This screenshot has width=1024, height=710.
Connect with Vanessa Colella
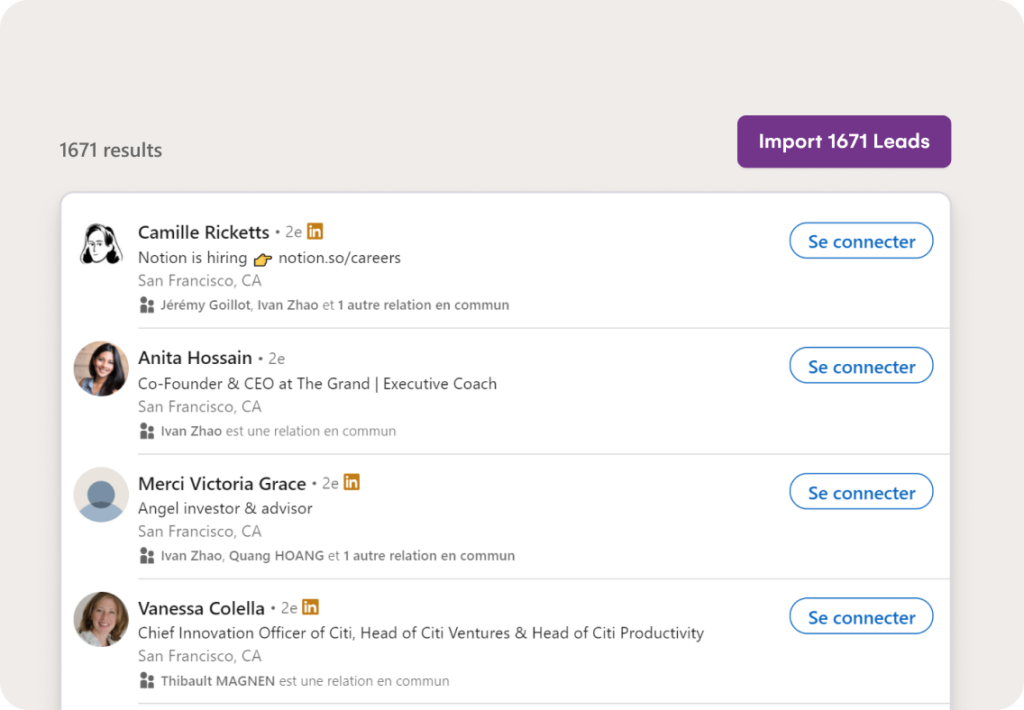[860, 618]
